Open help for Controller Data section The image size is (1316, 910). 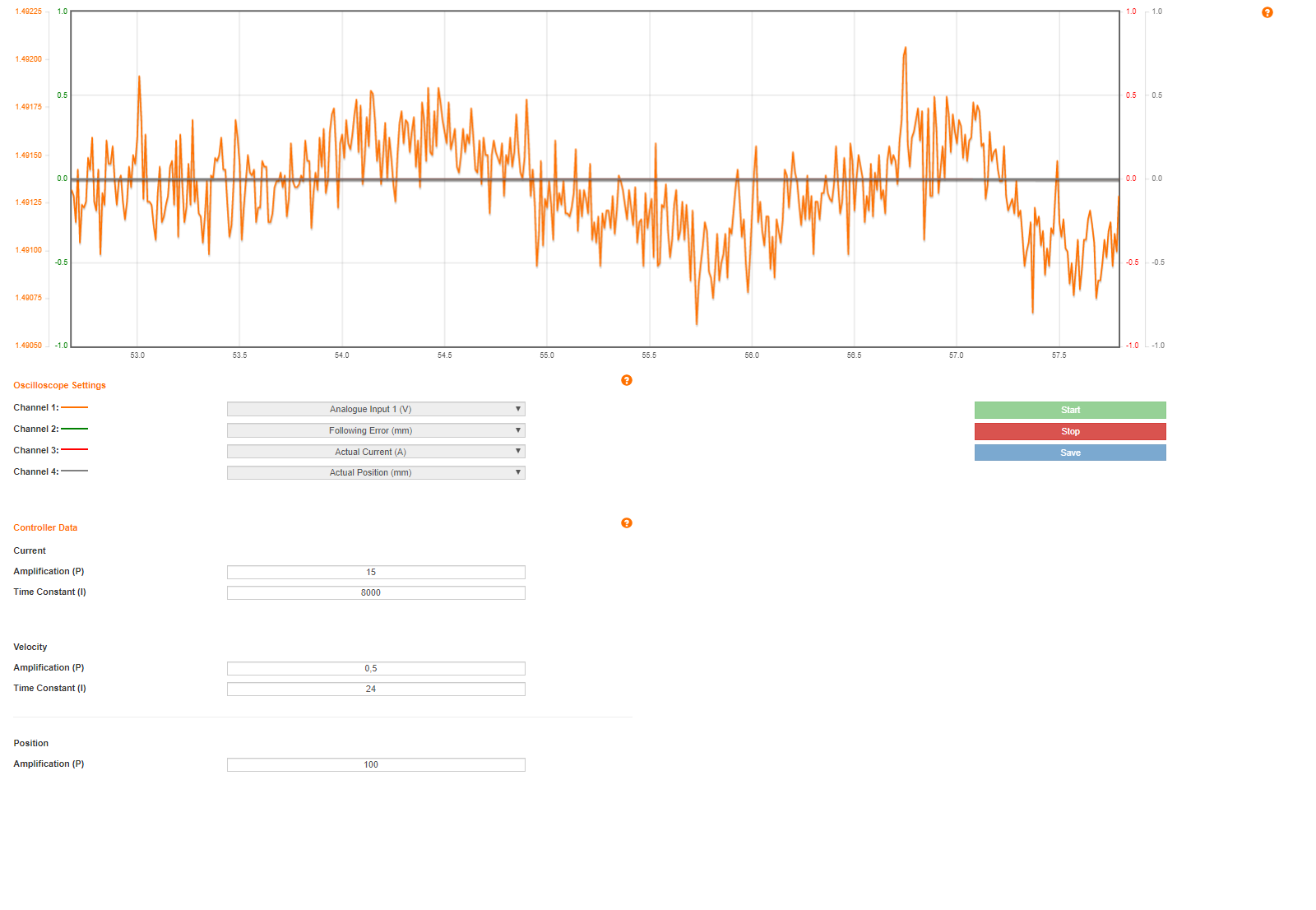tap(626, 523)
